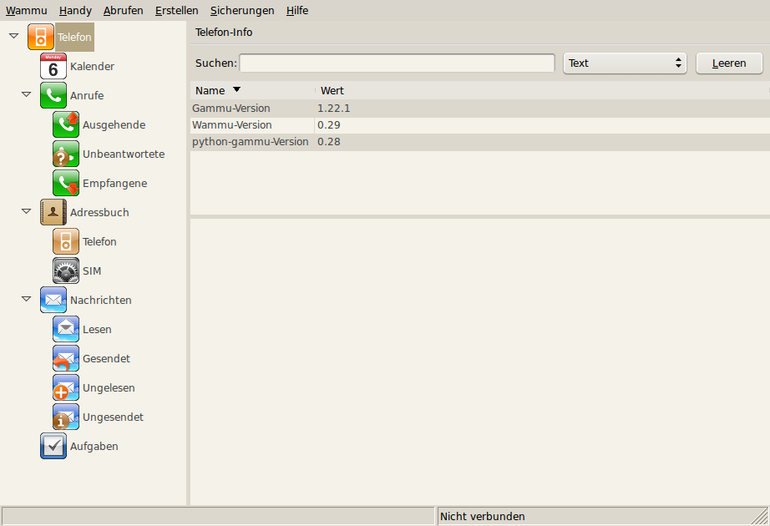Select the Adressbuch tree label
The image size is (770, 526).
(x=100, y=212)
